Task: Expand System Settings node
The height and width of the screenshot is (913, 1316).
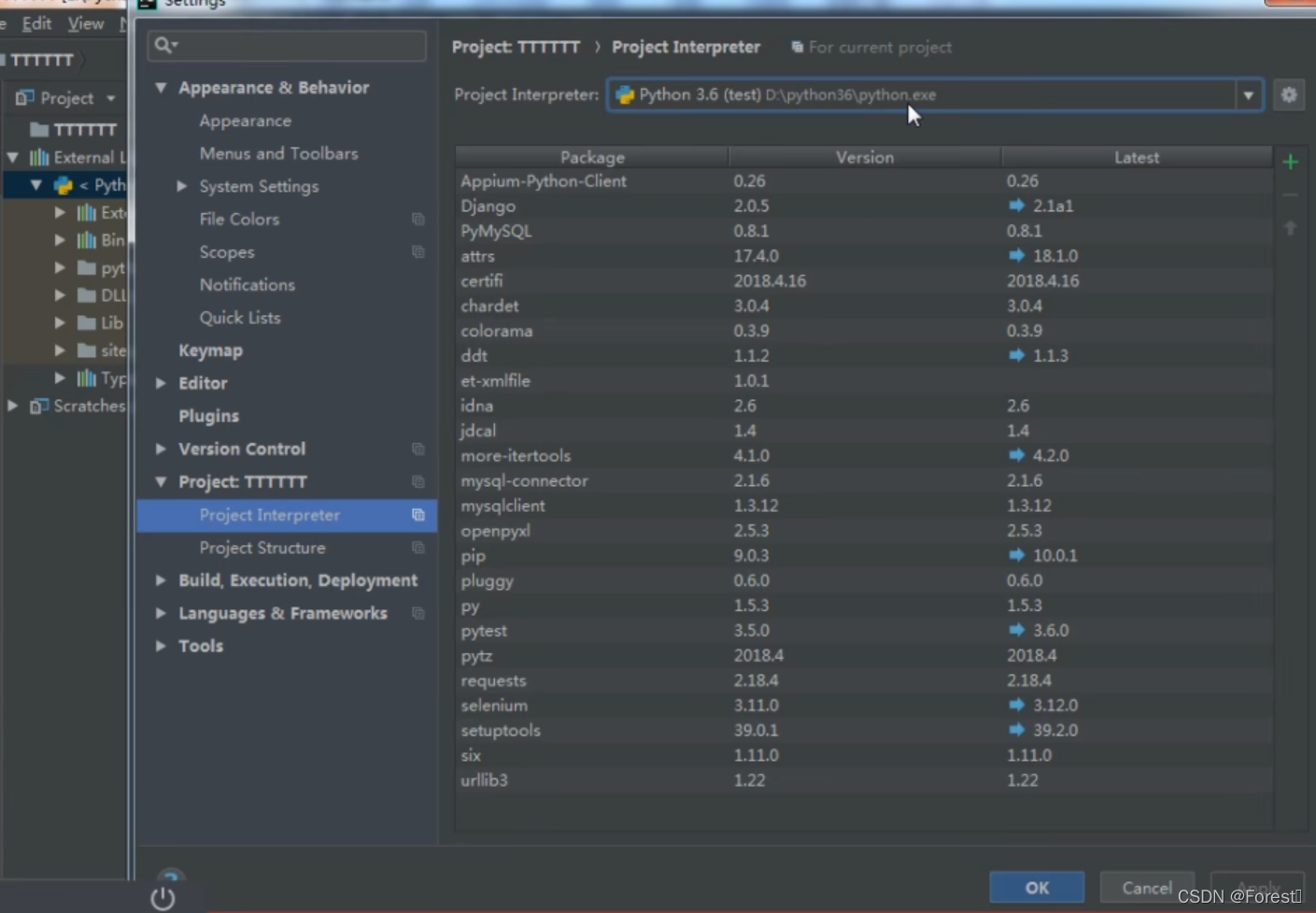Action: 181,186
